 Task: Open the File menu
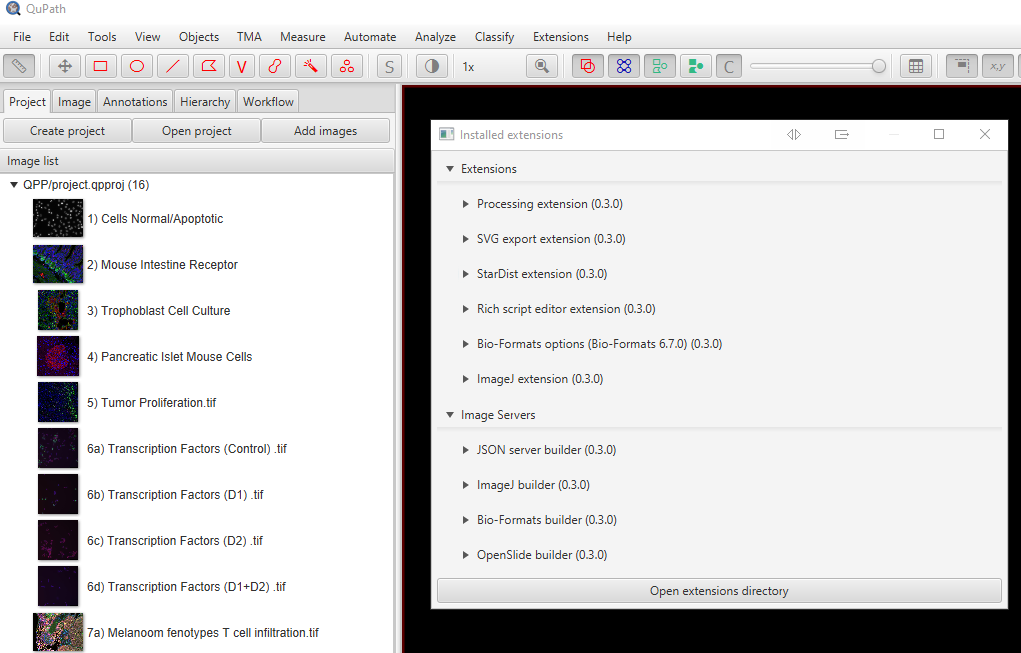click(21, 36)
